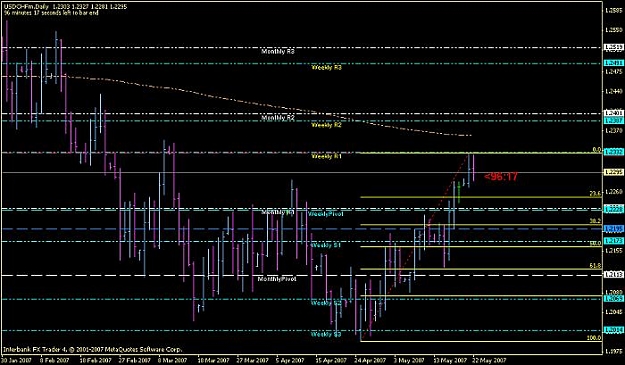Click the 15 Apr 2007 date label
Screen dimensions: 625x365
[x=330, y=360]
